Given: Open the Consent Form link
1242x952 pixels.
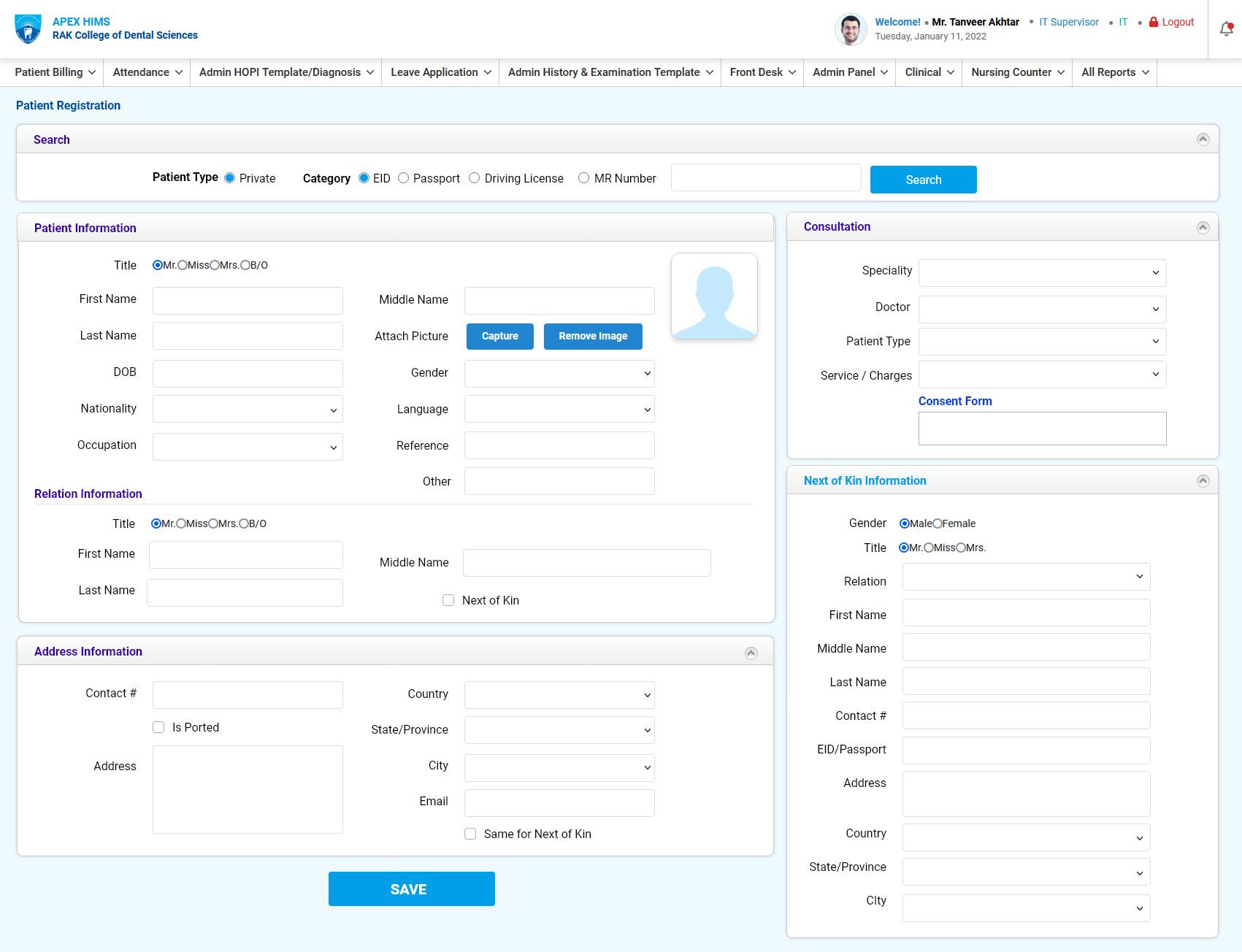Looking at the screenshot, I should pyautogui.click(x=955, y=402).
